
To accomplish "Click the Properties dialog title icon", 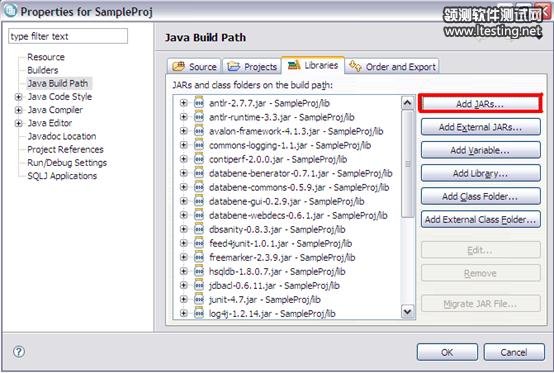I will click(10, 10).
